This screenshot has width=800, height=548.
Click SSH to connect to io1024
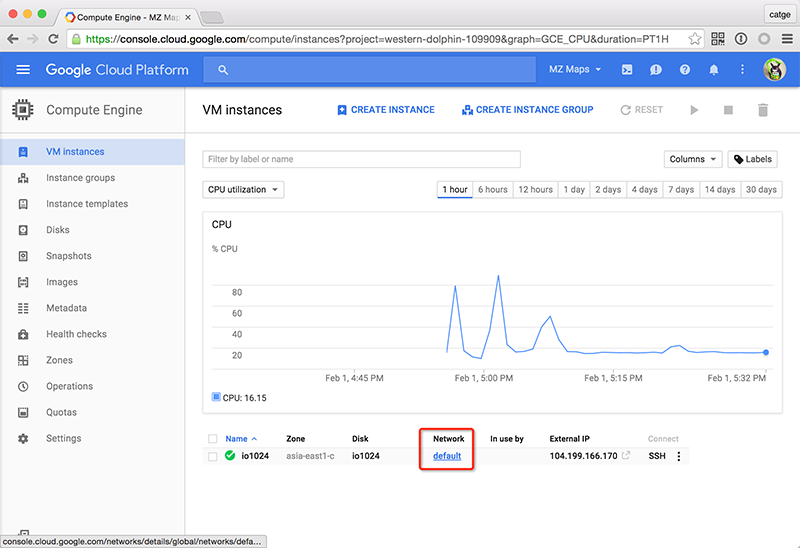(657, 456)
